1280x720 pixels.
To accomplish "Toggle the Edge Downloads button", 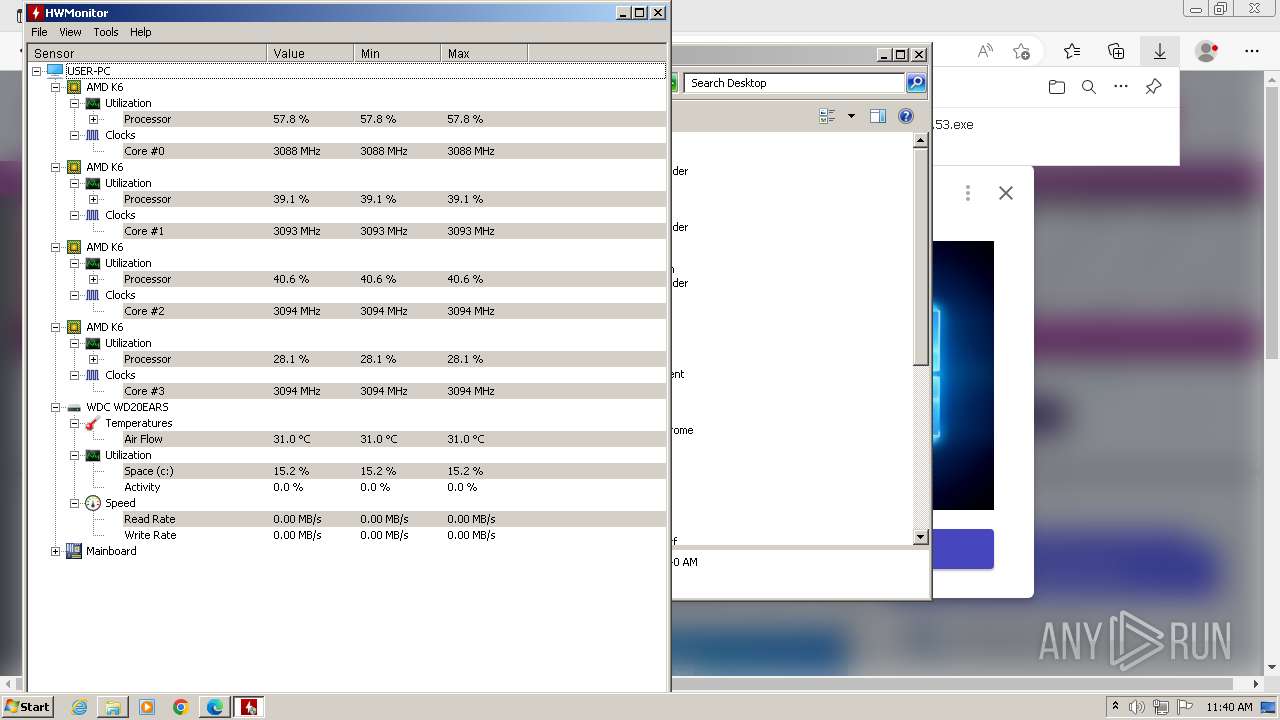I will pyautogui.click(x=1160, y=51).
